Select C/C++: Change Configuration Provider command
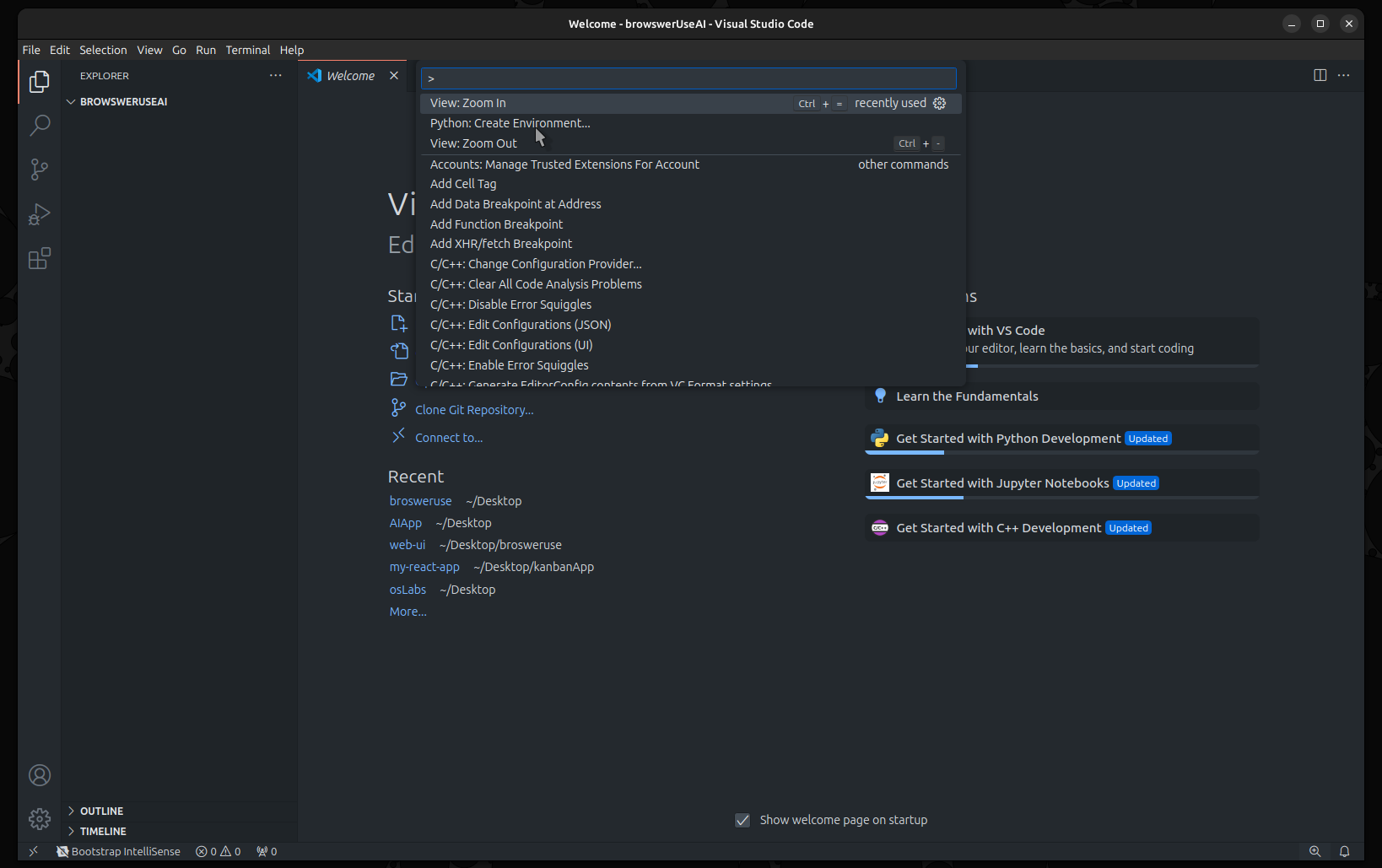 [x=690, y=264]
